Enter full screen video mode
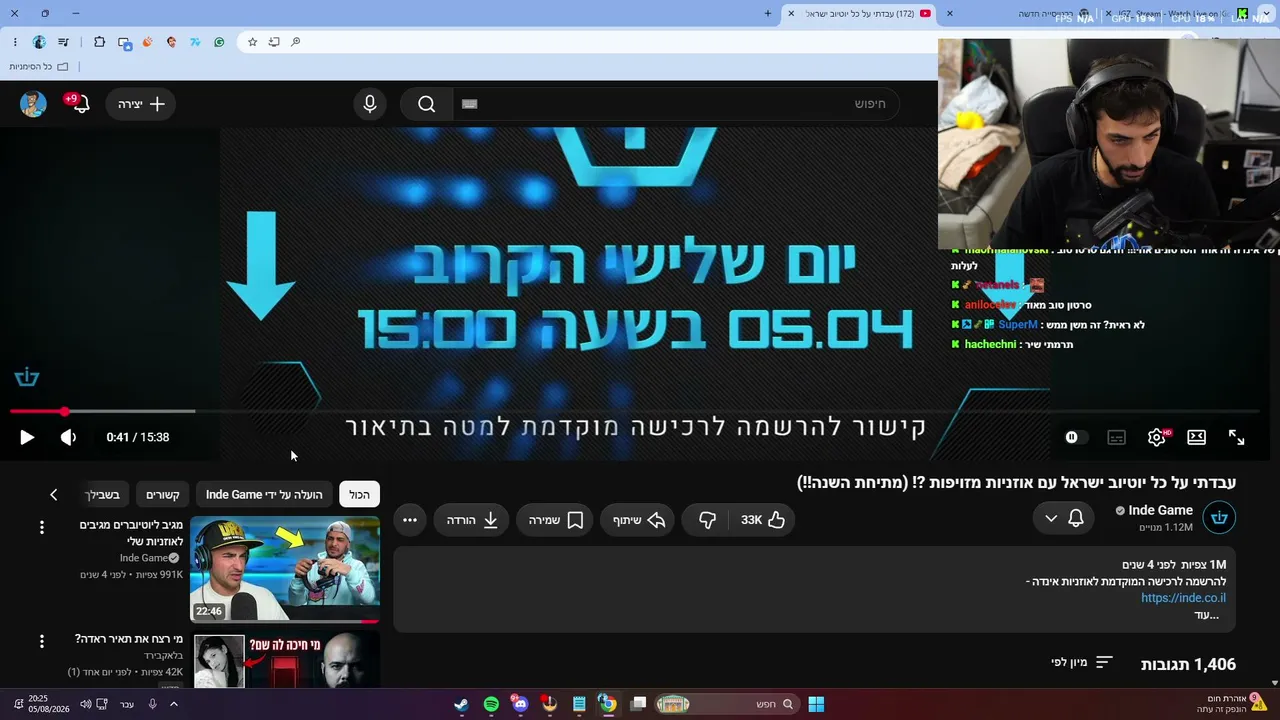The image size is (1280, 720). click(x=1237, y=437)
